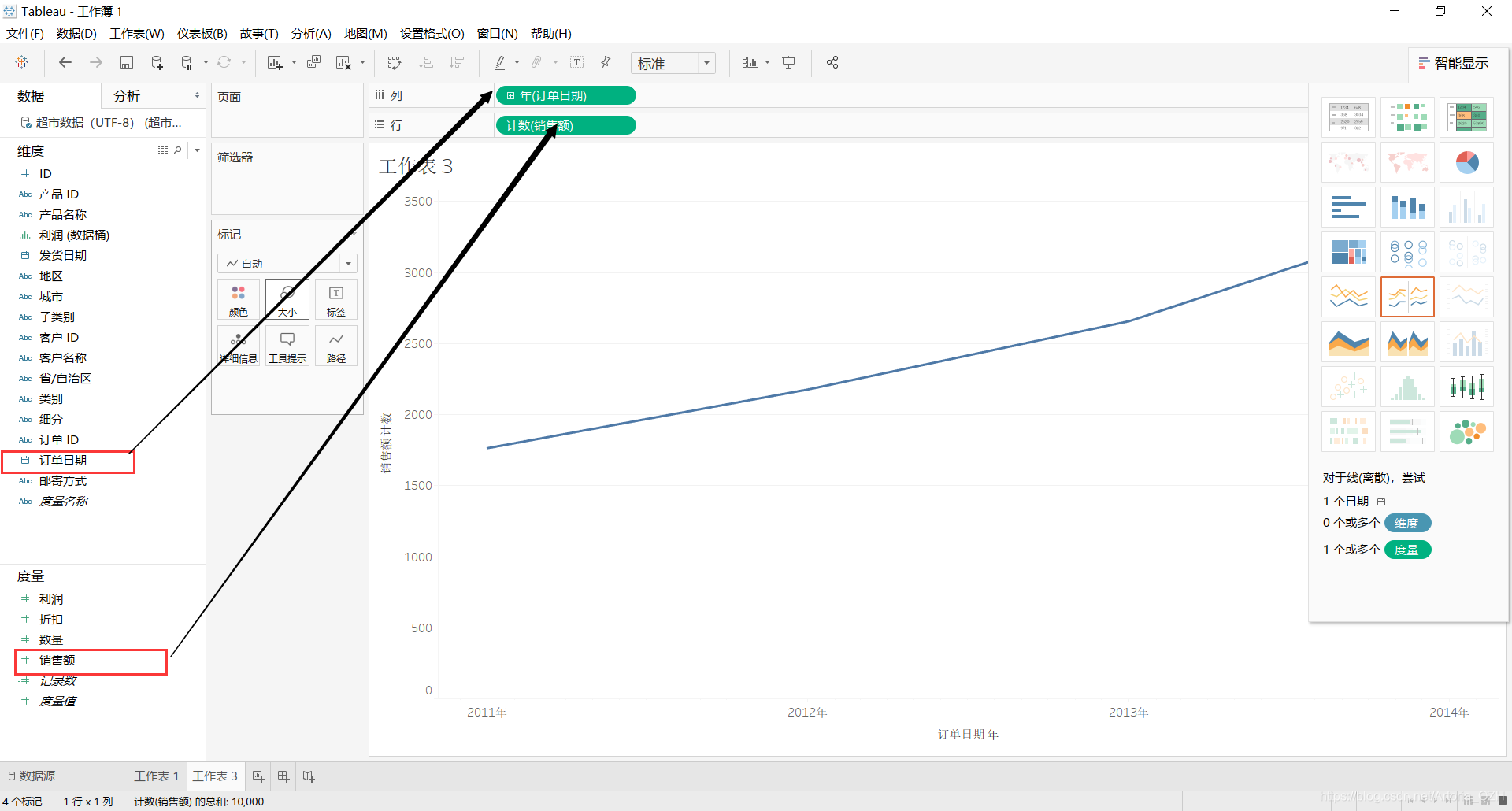
Task: Click the add new data source icon
Action: point(157,62)
